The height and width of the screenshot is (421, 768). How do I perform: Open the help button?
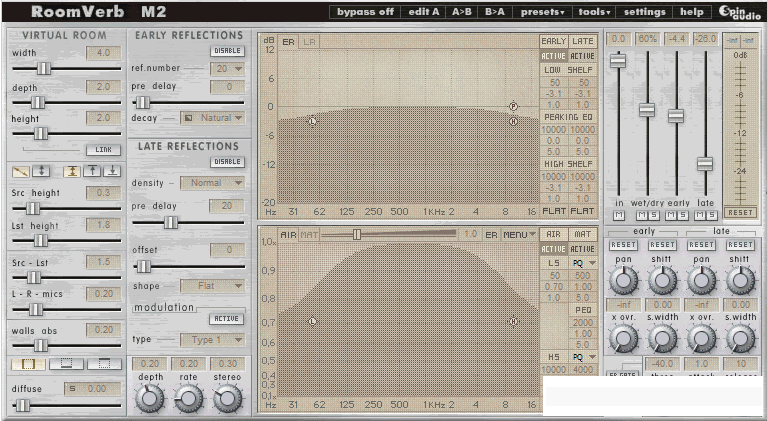(692, 12)
